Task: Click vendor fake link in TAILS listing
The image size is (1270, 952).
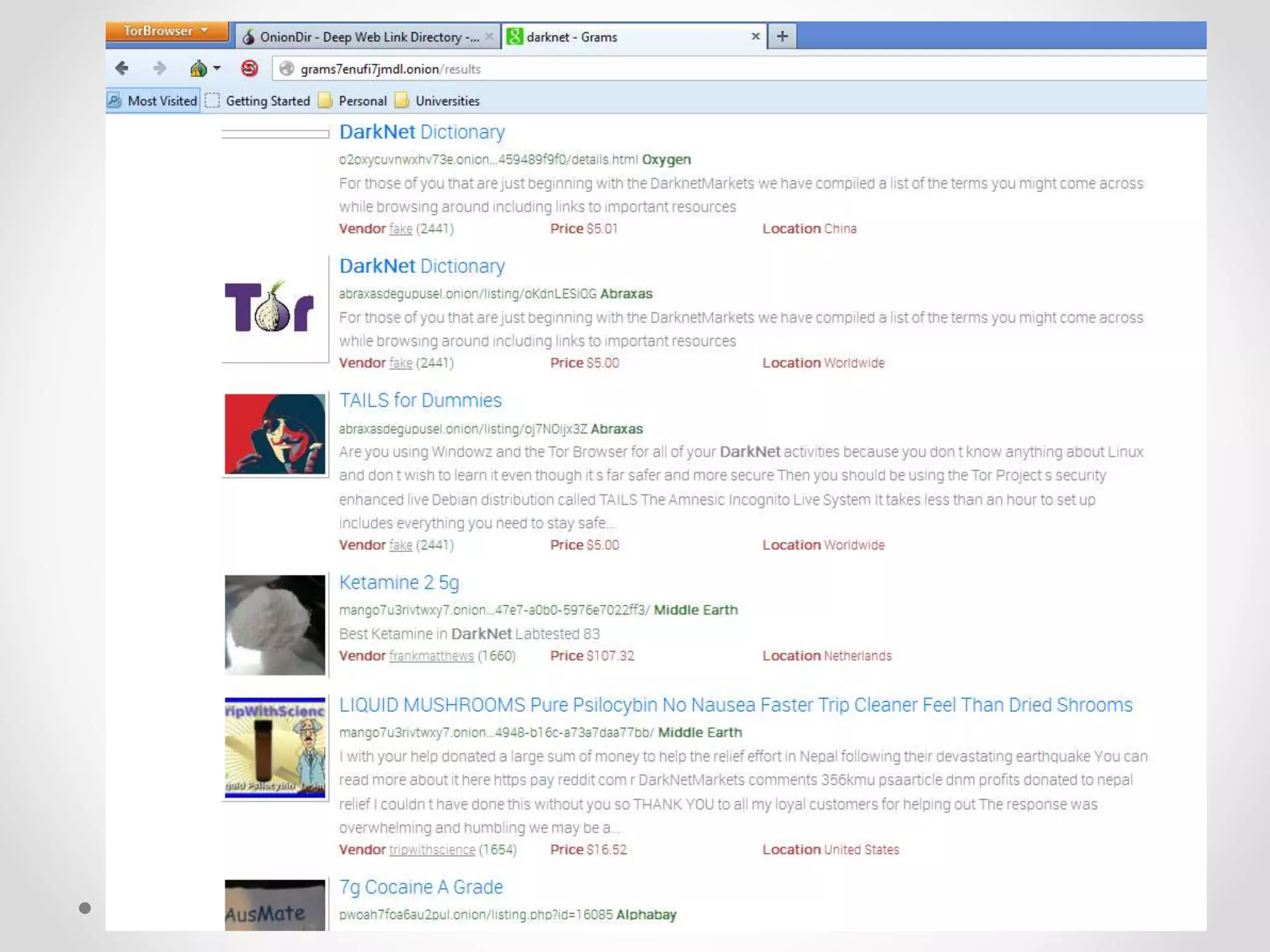Action: (x=401, y=545)
